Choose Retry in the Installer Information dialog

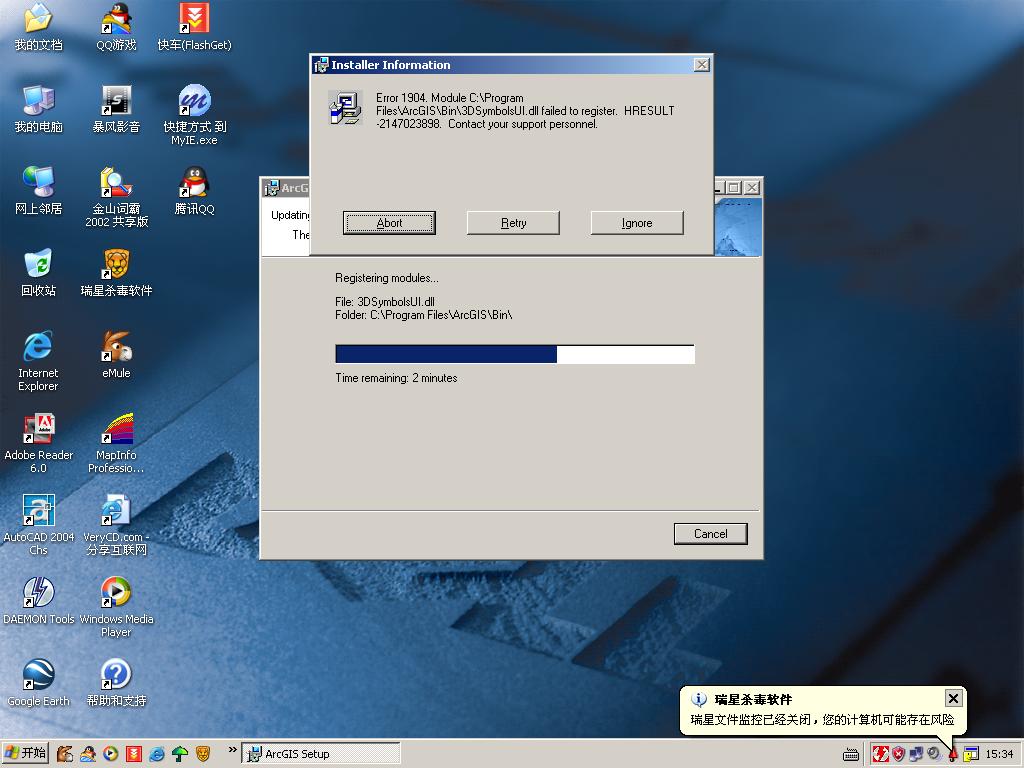click(513, 223)
